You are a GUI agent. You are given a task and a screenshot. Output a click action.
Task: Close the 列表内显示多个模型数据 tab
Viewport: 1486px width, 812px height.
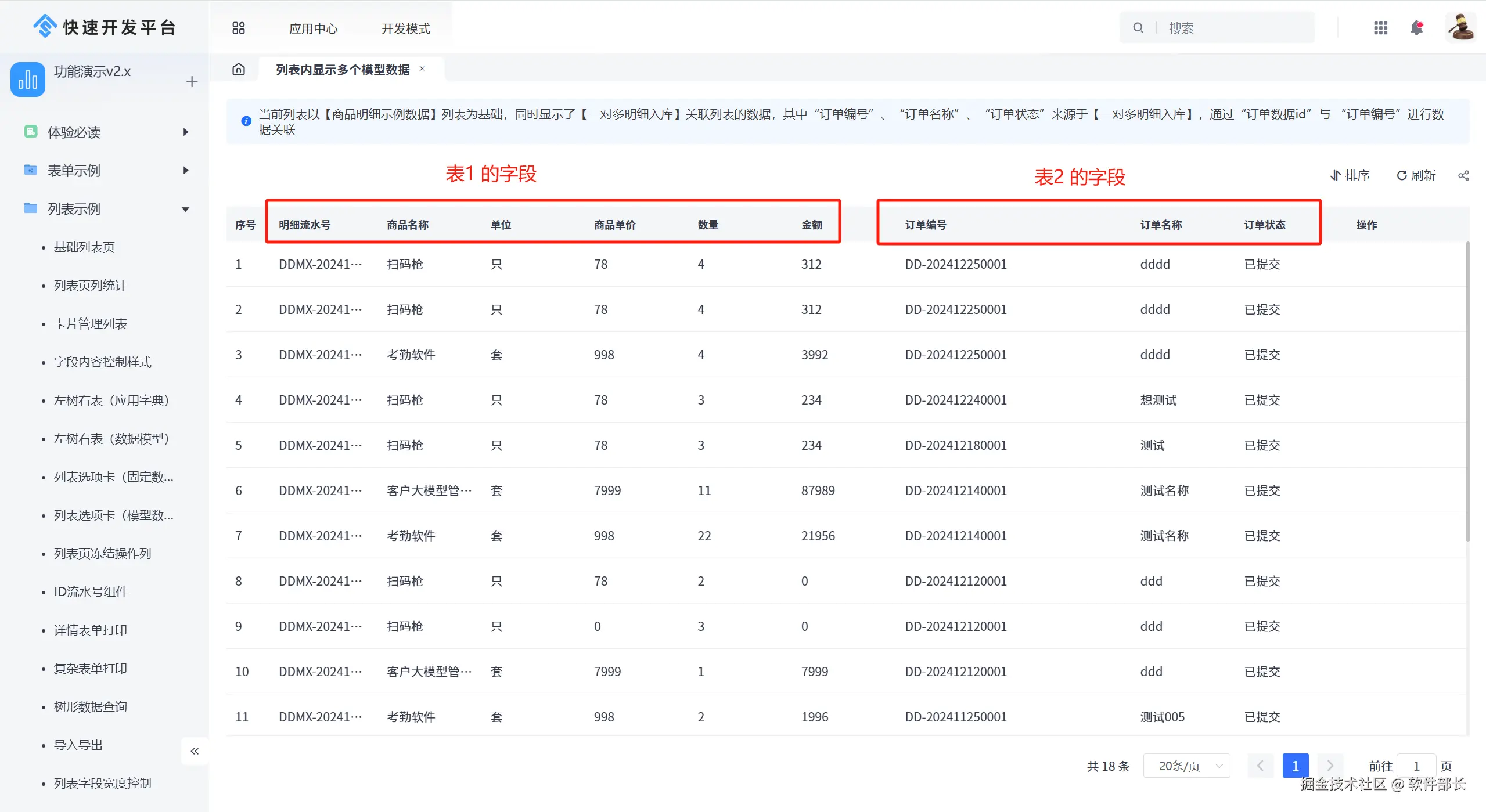422,68
